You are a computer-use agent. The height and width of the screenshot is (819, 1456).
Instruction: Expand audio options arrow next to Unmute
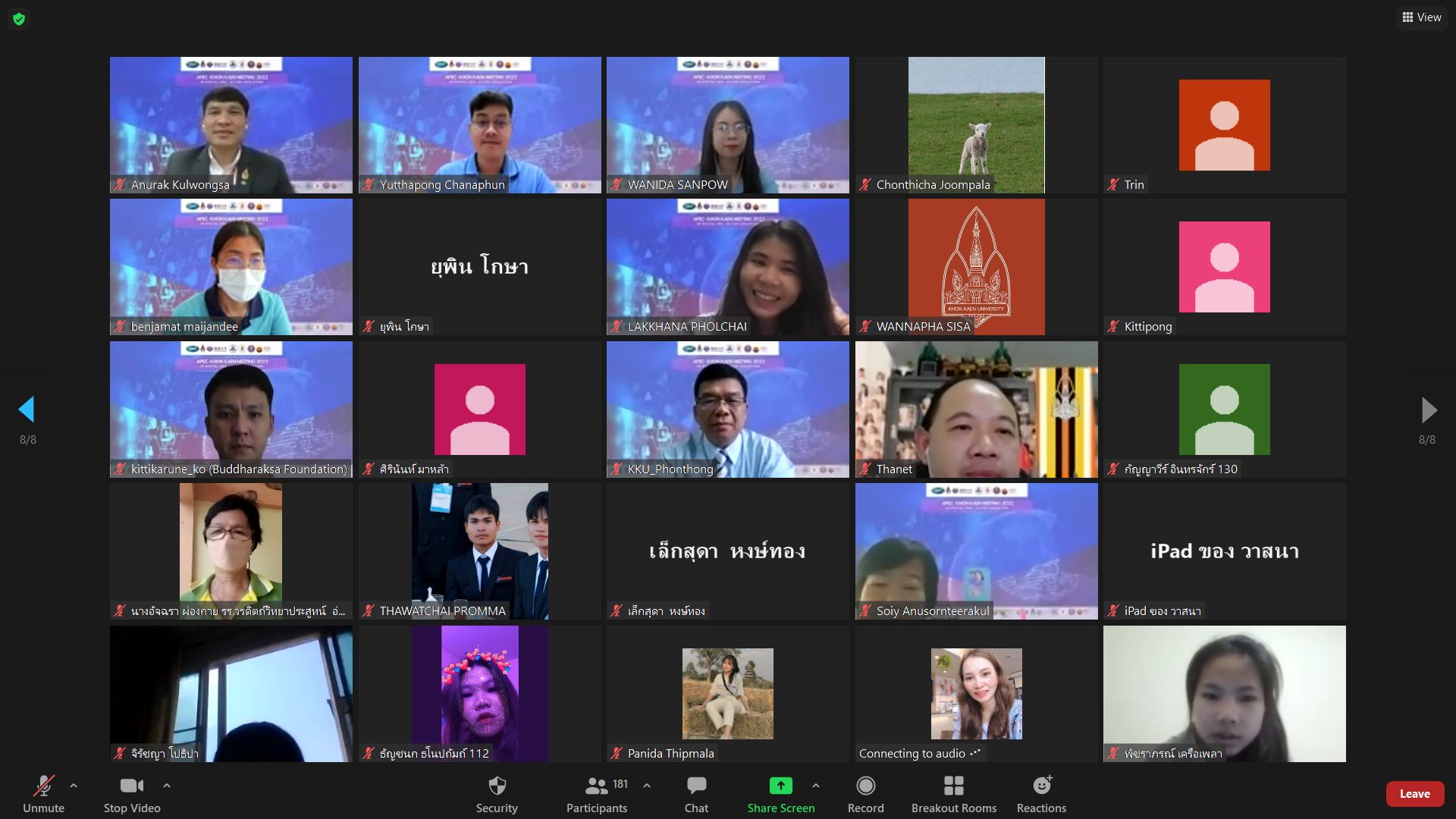[x=74, y=786]
